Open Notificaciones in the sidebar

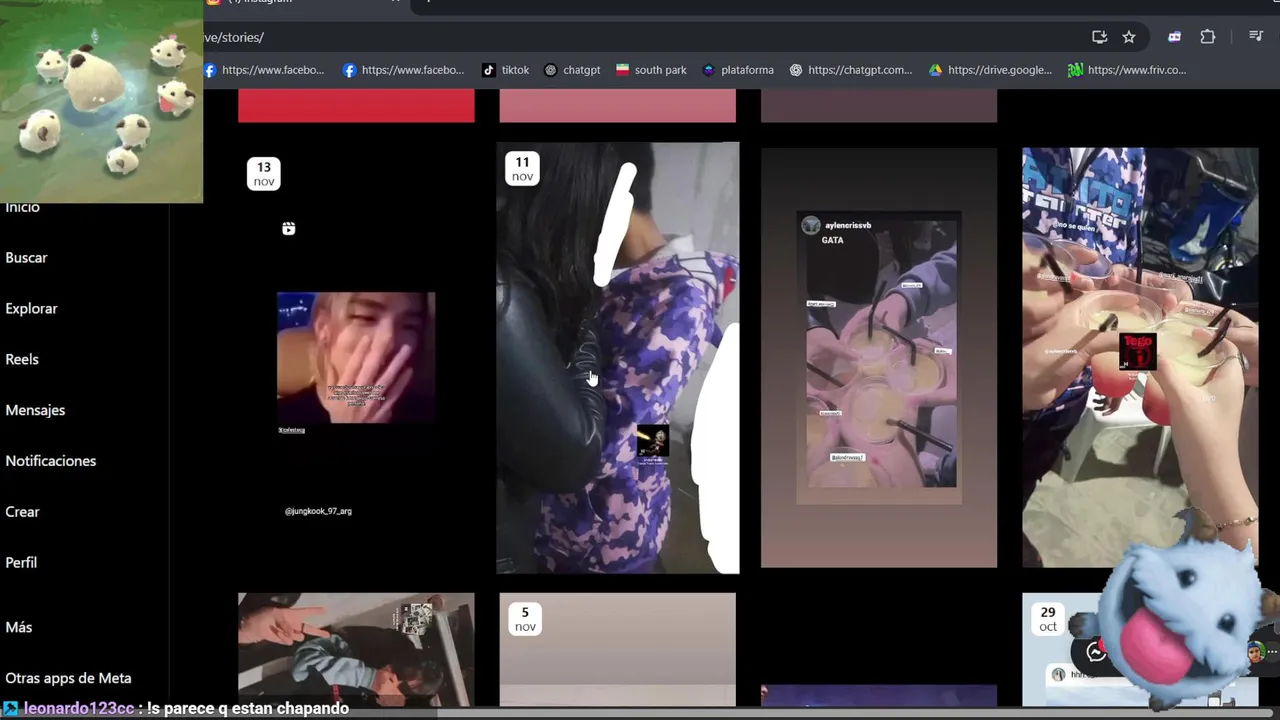[x=51, y=461]
